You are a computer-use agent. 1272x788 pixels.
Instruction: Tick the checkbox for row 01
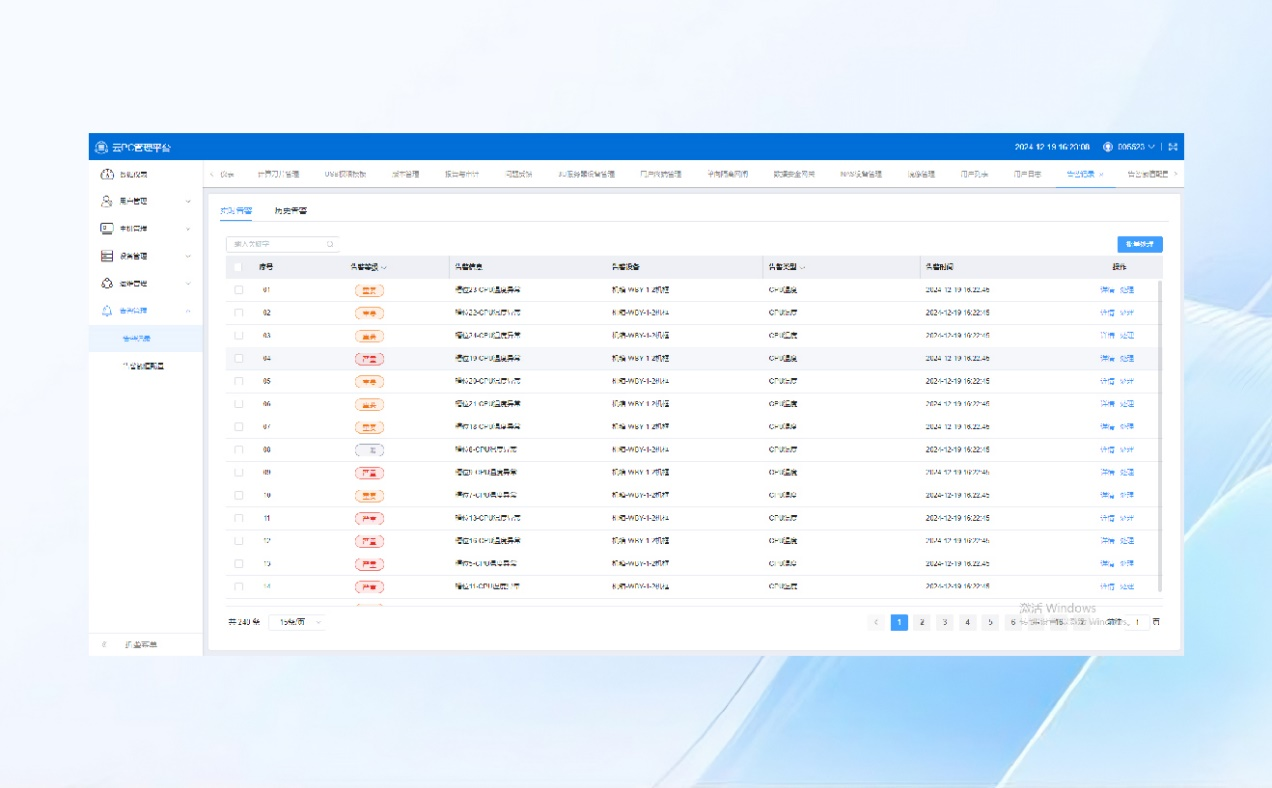(238, 290)
